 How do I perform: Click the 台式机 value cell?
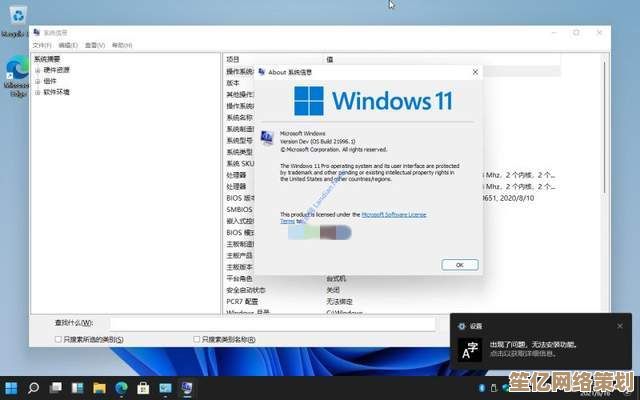[x=336, y=279]
